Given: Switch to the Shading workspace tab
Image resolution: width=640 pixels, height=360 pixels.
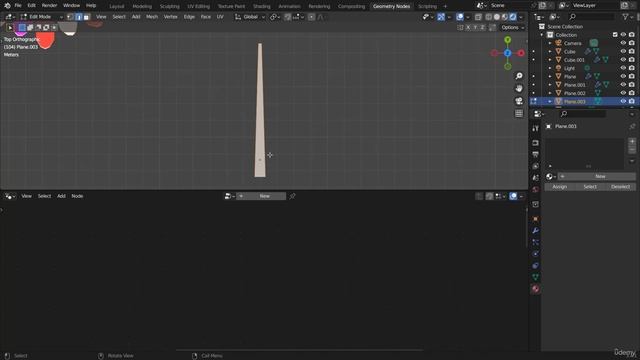Looking at the screenshot, I should click(262, 6).
